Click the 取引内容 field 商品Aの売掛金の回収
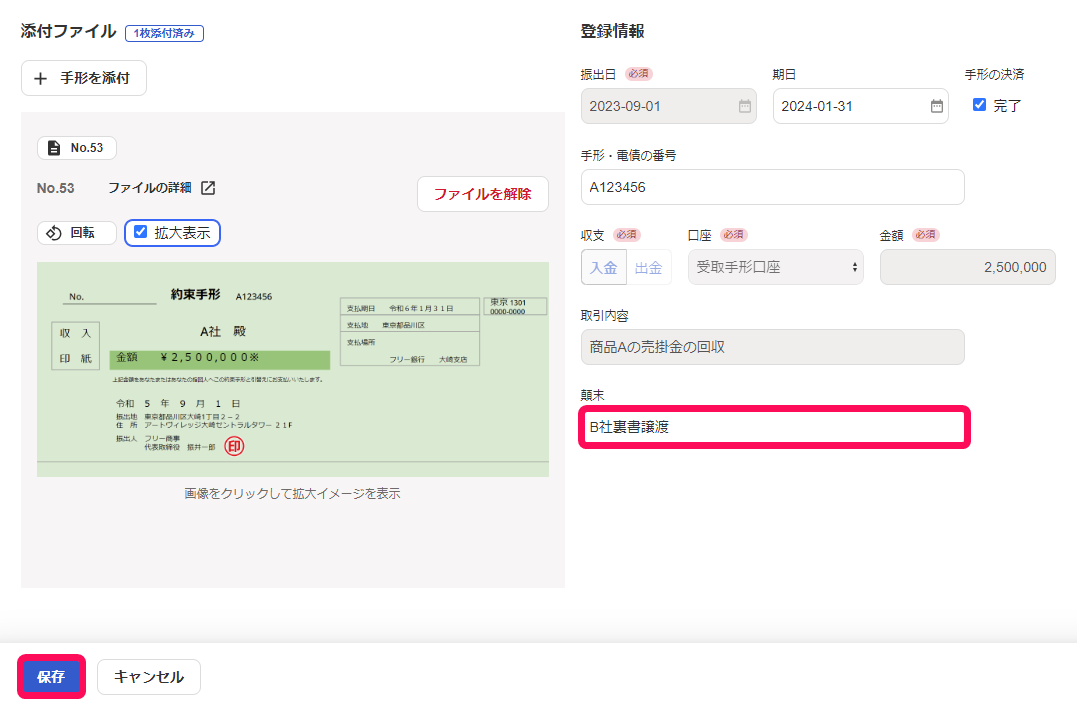This screenshot has height=710, width=1077. [773, 347]
